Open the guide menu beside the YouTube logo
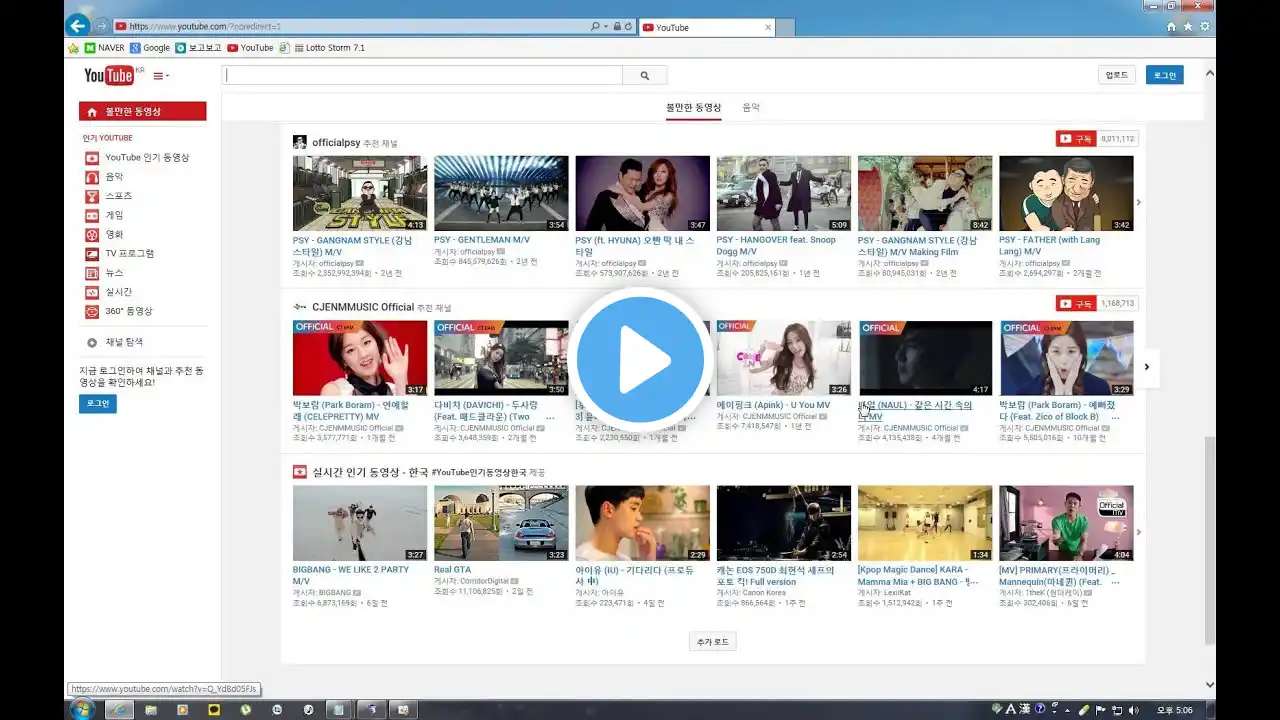 [161, 76]
